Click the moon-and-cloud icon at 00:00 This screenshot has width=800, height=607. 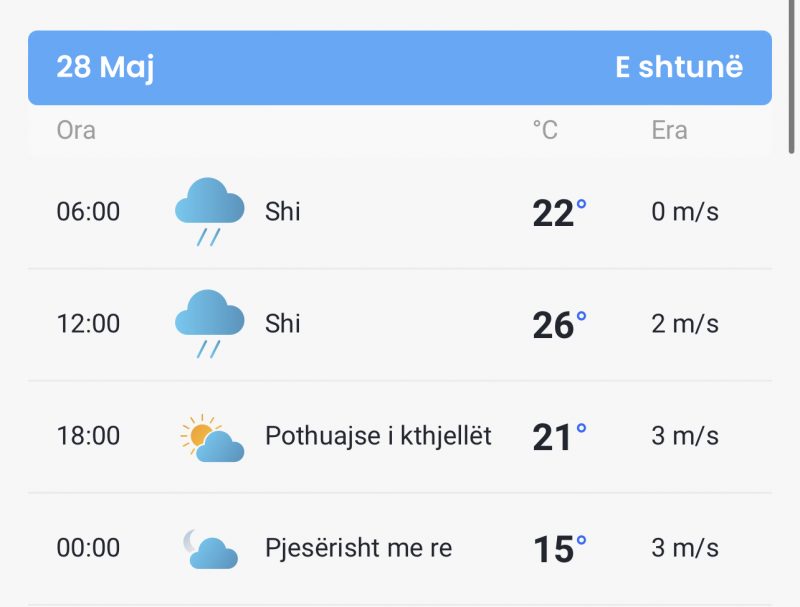click(210, 549)
